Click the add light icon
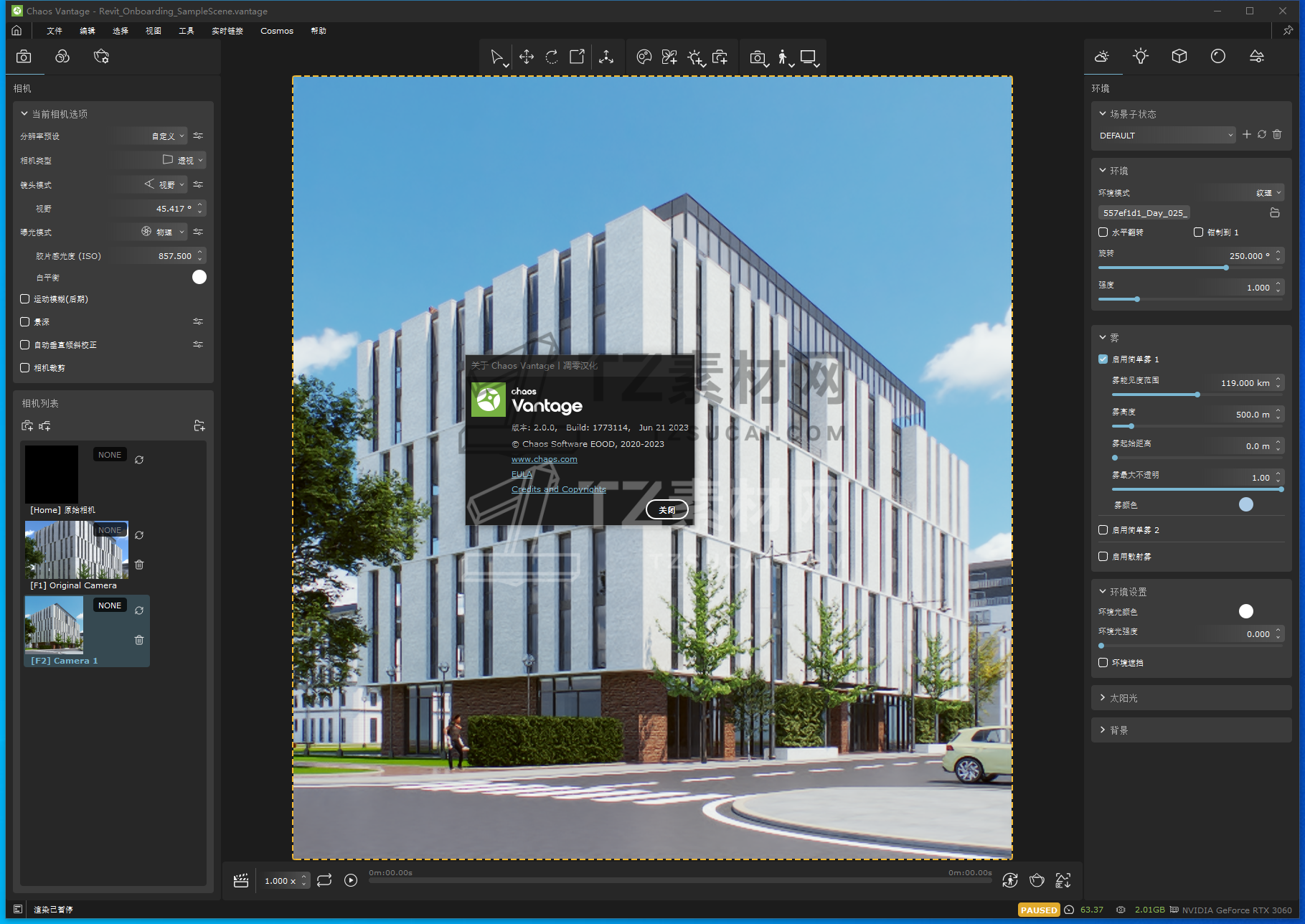1305x924 pixels. (x=695, y=57)
